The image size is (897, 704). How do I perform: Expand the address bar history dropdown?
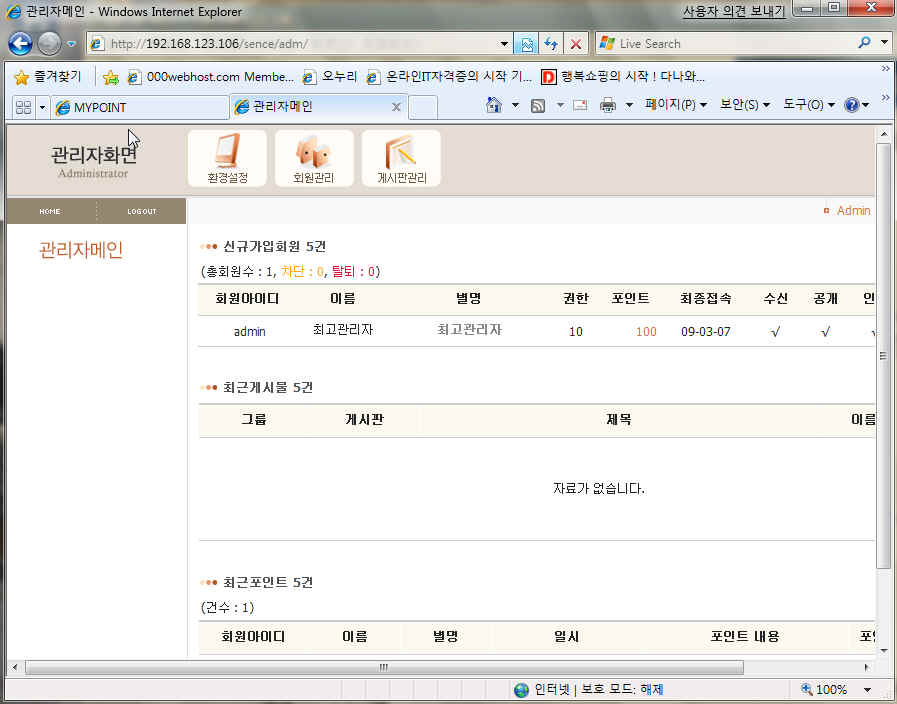(504, 43)
